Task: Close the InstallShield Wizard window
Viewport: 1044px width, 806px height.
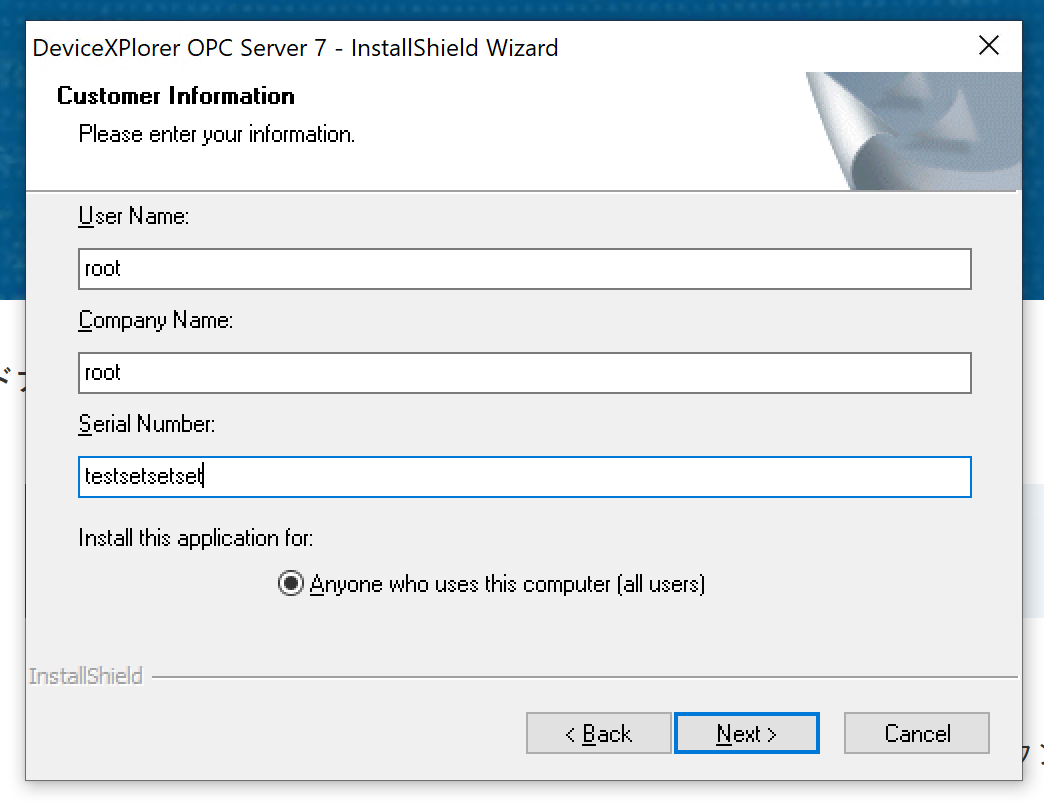Action: point(989,45)
